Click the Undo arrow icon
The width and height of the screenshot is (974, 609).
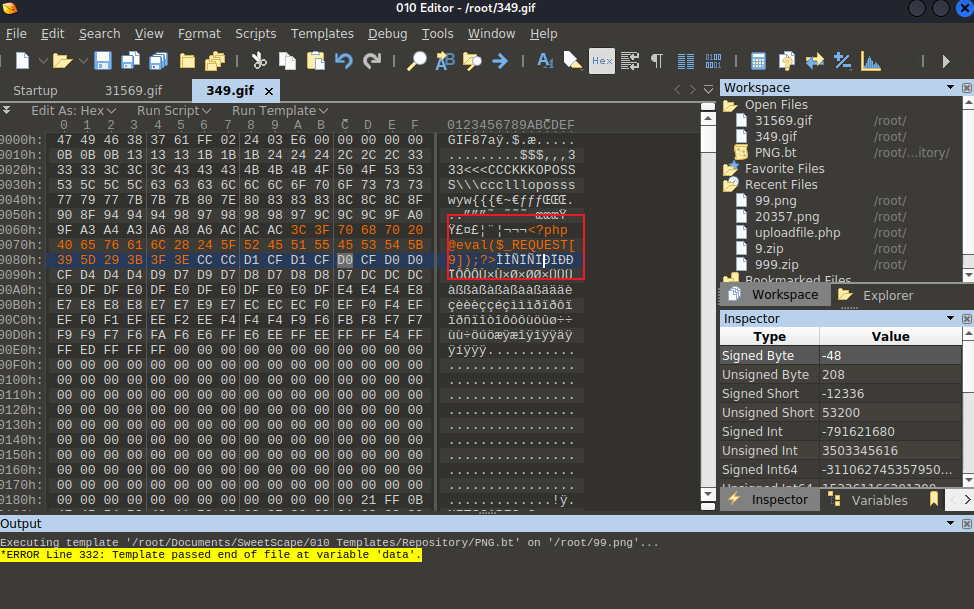click(344, 61)
